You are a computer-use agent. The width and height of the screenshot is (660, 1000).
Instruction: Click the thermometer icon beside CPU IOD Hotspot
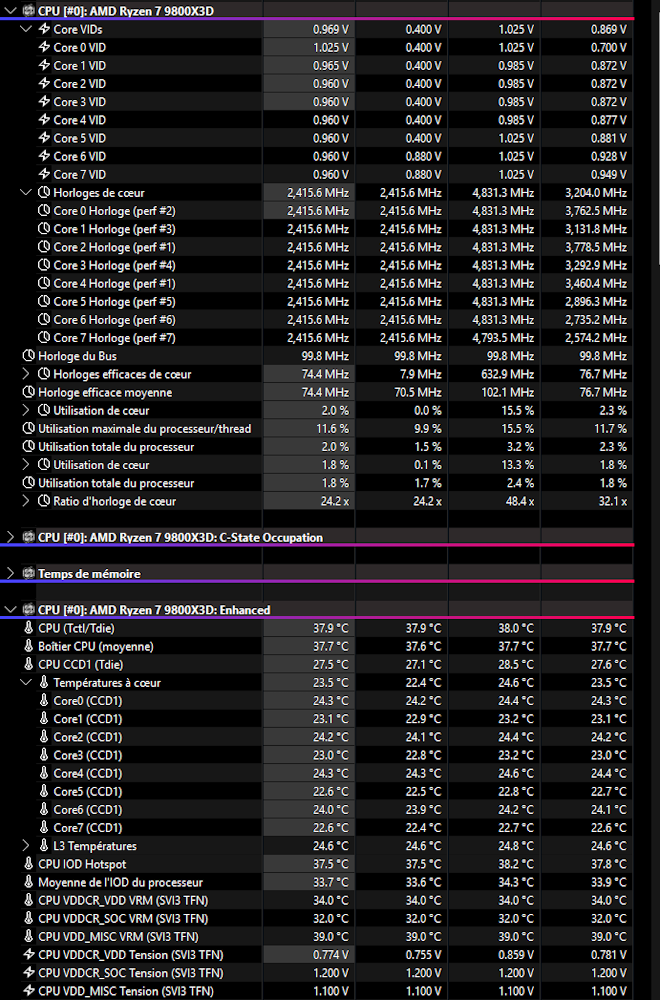coord(28,864)
